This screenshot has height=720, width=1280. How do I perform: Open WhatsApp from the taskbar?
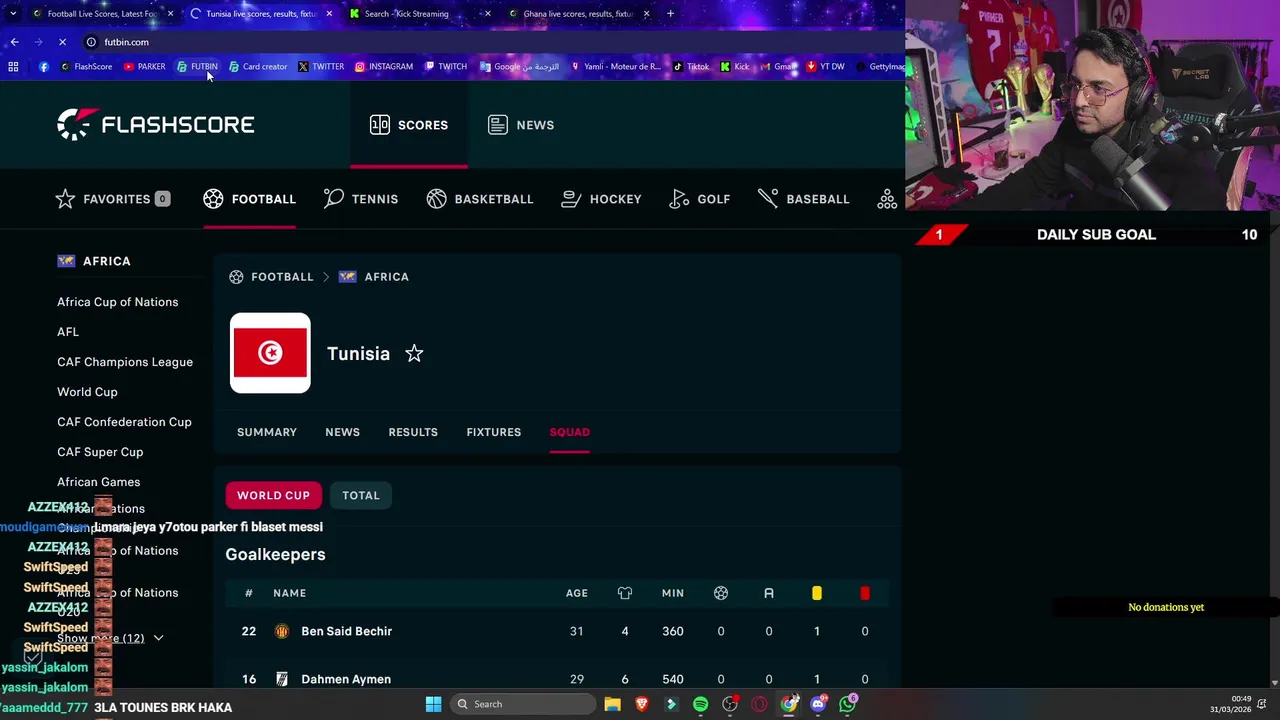point(848,704)
